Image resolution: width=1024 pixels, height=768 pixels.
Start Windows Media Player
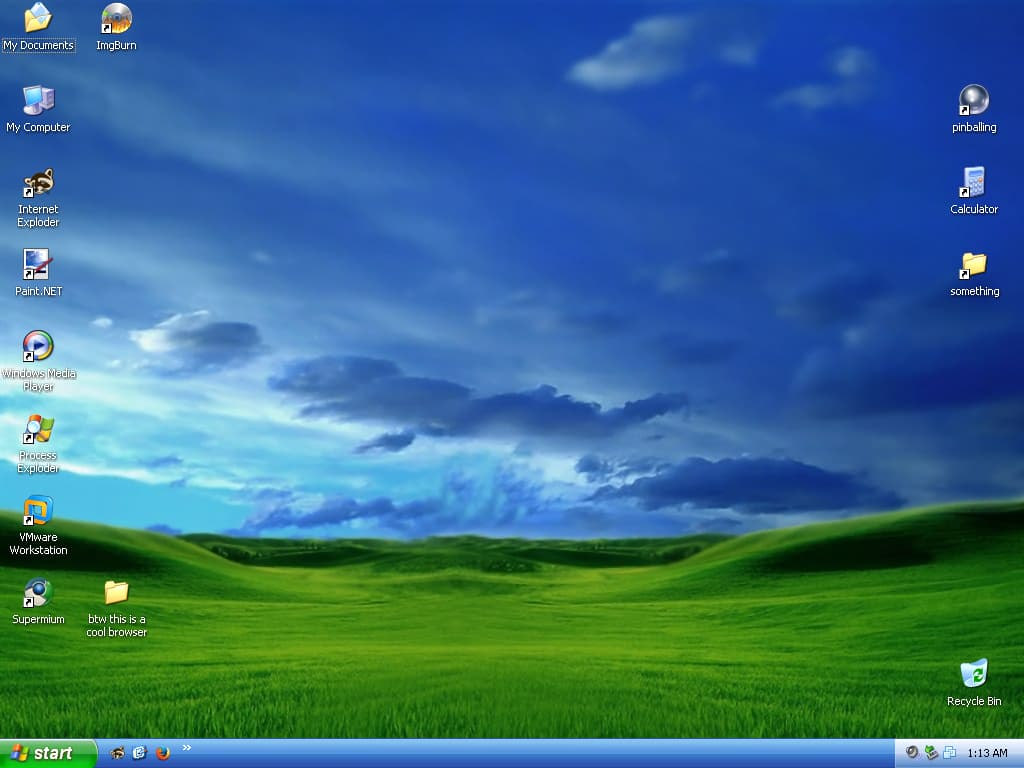click(x=38, y=347)
